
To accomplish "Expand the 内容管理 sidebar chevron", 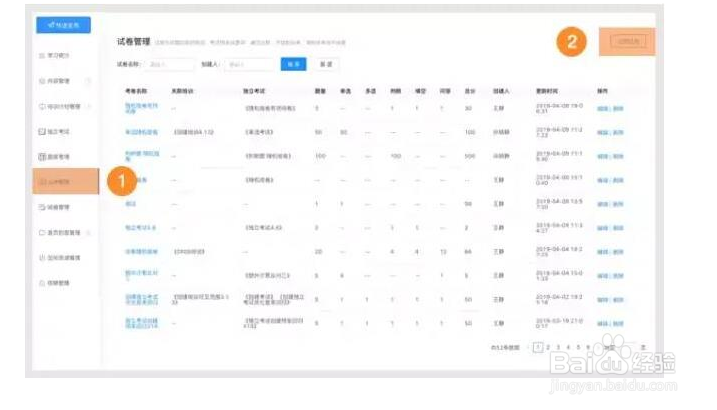I will point(88,81).
